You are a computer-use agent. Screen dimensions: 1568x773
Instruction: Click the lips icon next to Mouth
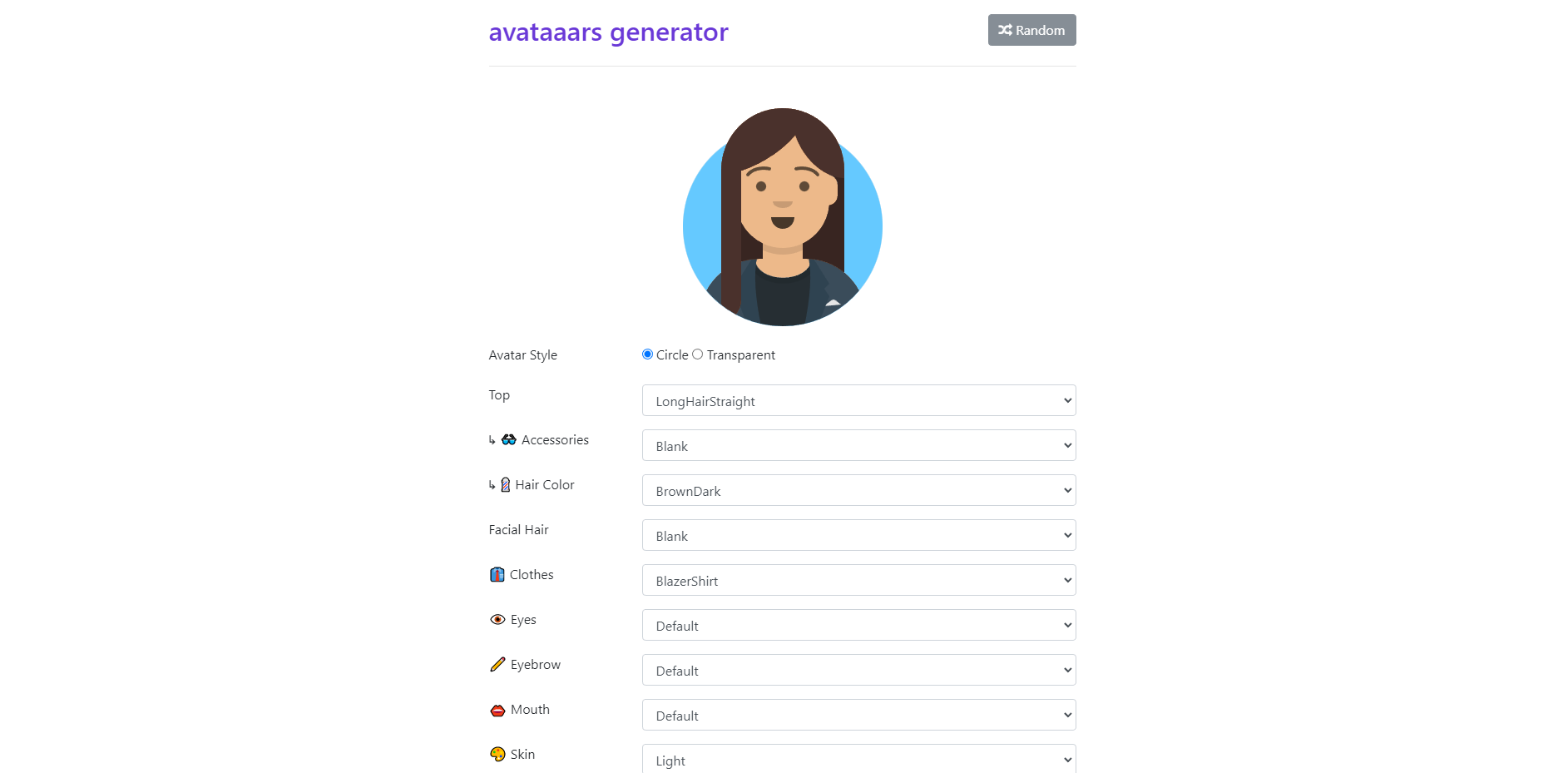tap(497, 710)
